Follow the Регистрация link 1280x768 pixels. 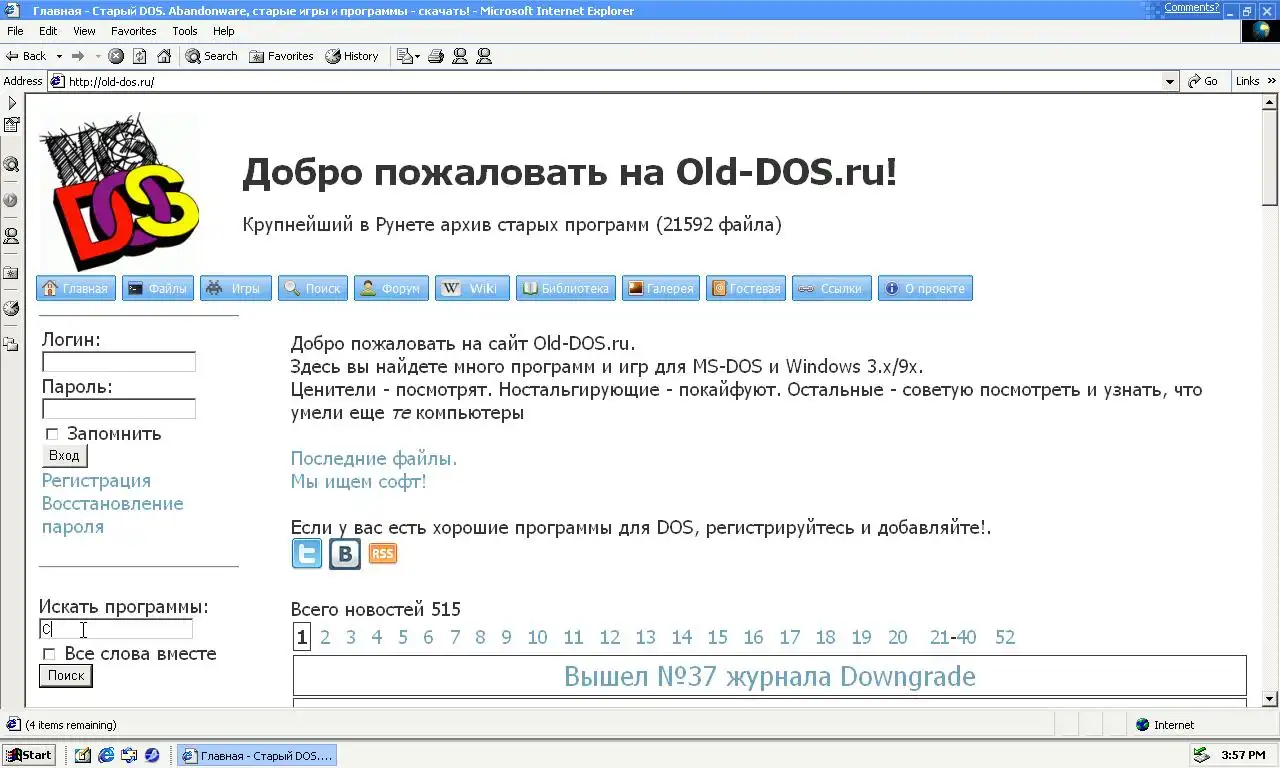pos(96,481)
